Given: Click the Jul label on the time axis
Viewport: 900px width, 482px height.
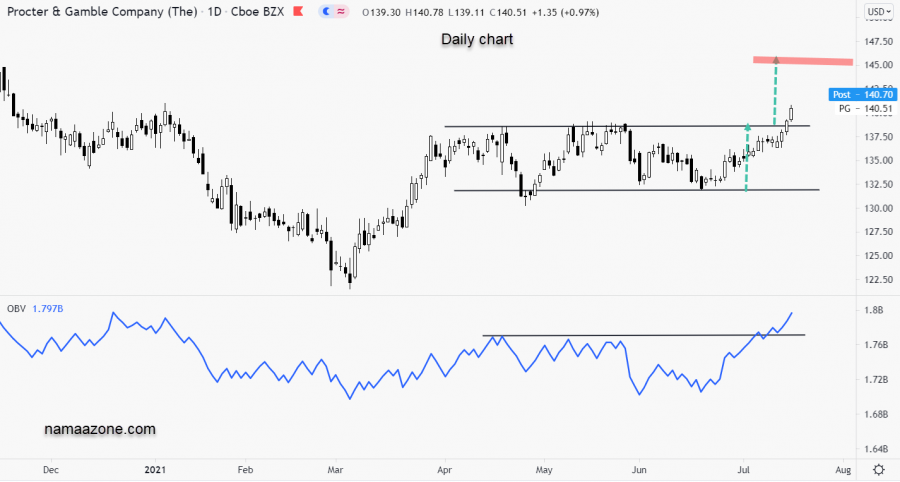Looking at the screenshot, I should (744, 468).
